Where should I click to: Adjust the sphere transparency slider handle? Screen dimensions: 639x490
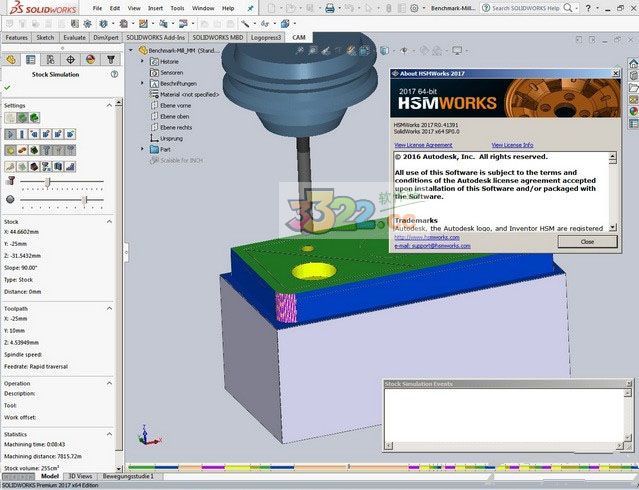[x=85, y=200]
